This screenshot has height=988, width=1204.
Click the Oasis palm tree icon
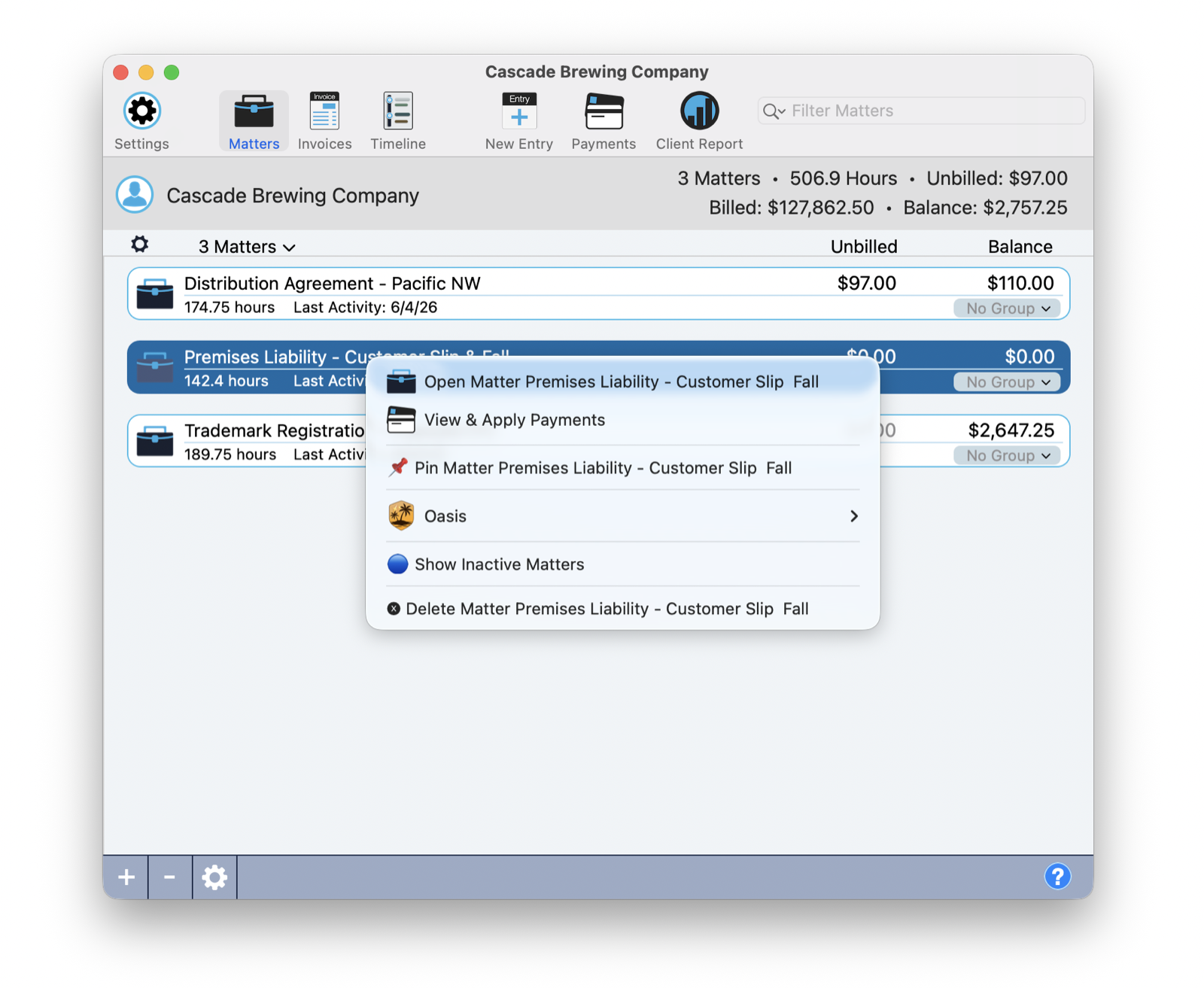pyautogui.click(x=401, y=515)
